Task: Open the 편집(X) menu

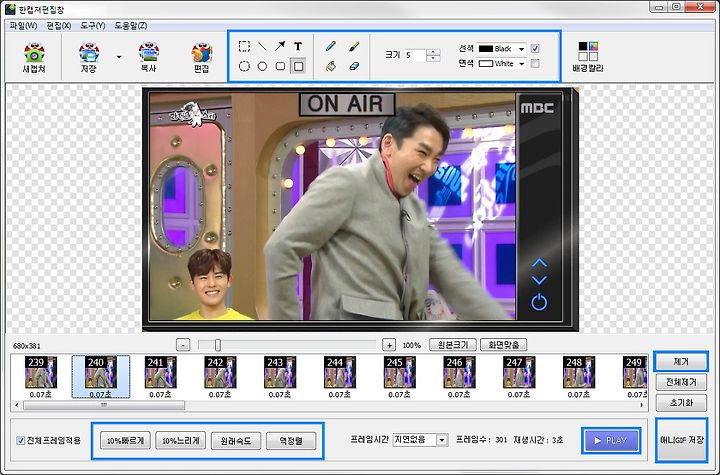Action: [59, 26]
